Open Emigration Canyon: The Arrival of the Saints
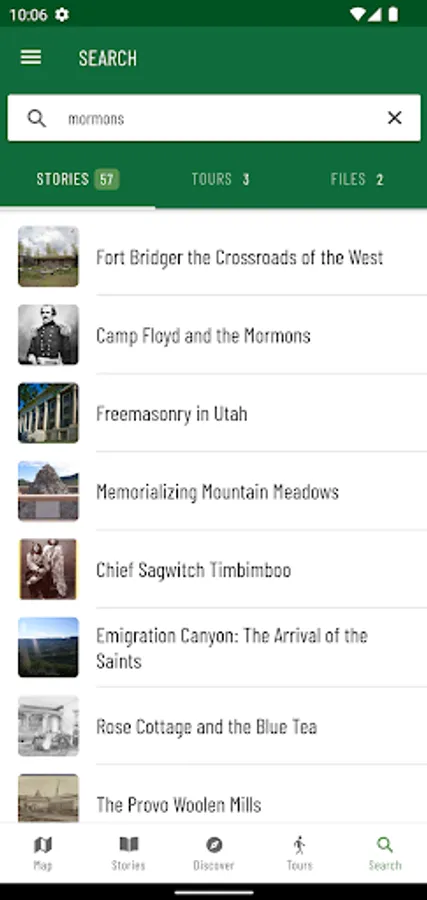The image size is (427, 900). [214, 647]
